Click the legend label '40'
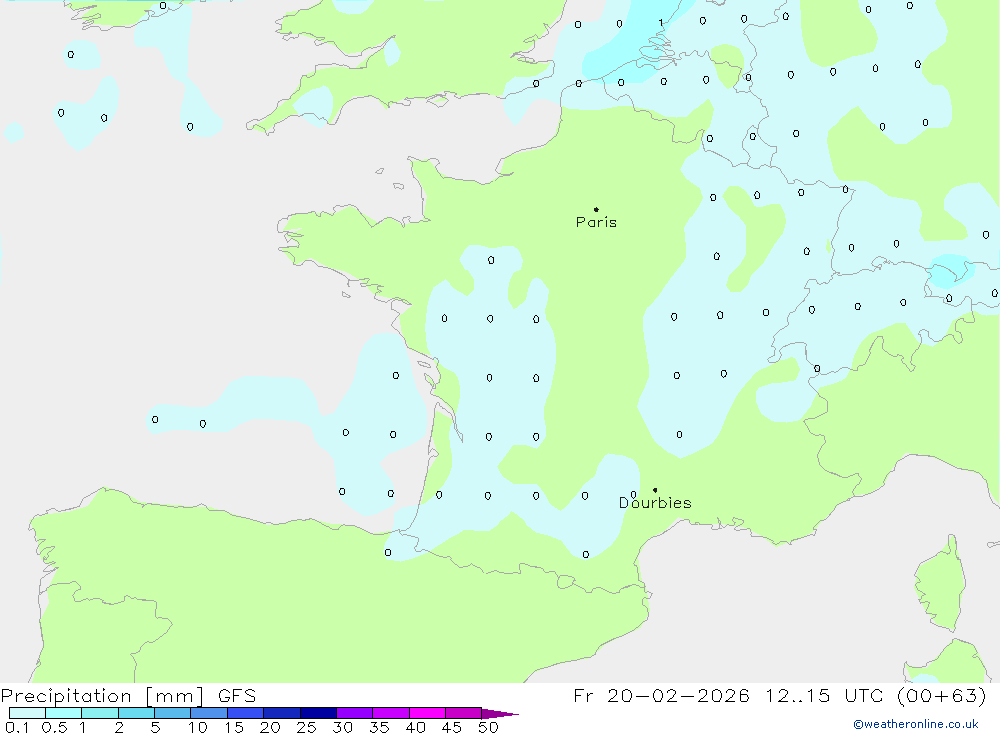 (x=416, y=727)
